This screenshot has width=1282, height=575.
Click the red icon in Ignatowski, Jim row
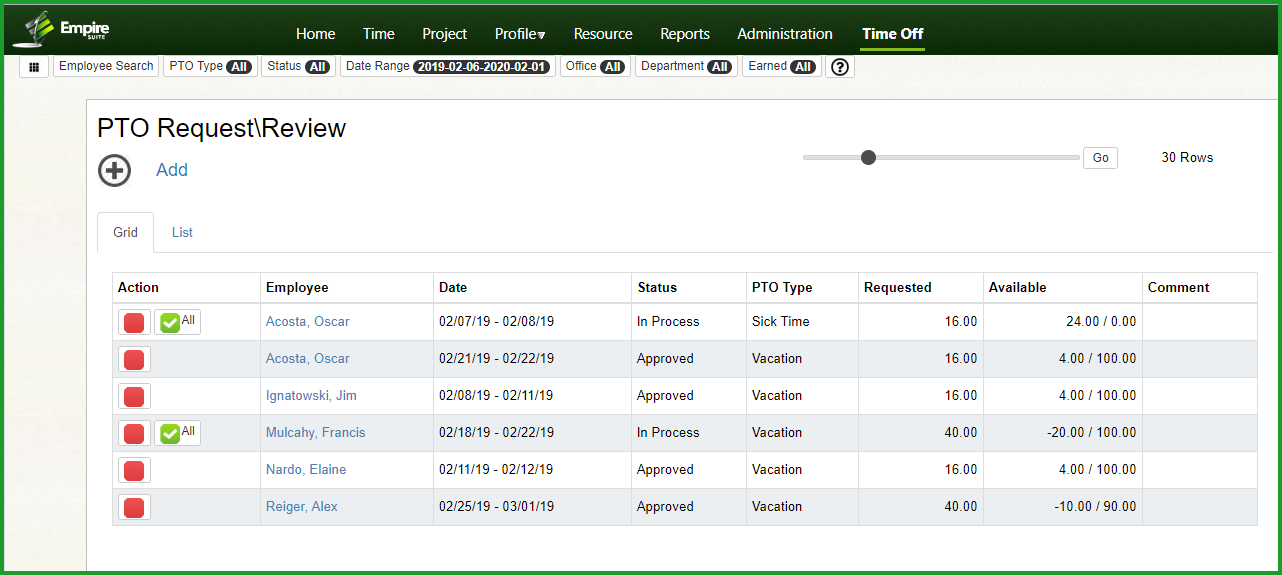point(134,396)
